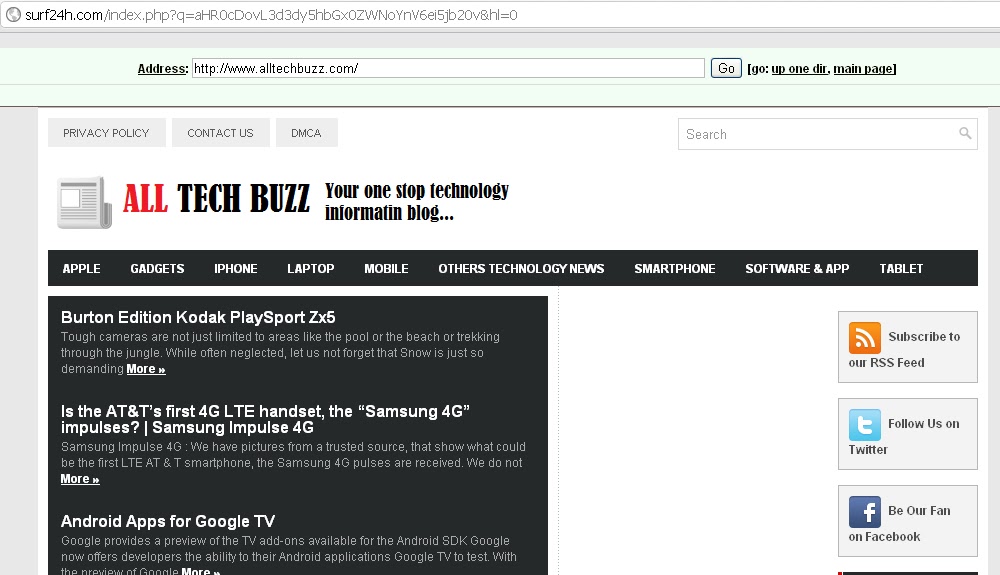
Task: Open the iPhone menu category
Action: (236, 268)
